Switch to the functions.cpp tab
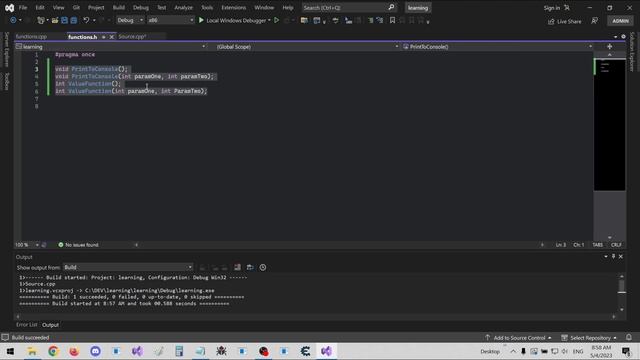 (31, 37)
